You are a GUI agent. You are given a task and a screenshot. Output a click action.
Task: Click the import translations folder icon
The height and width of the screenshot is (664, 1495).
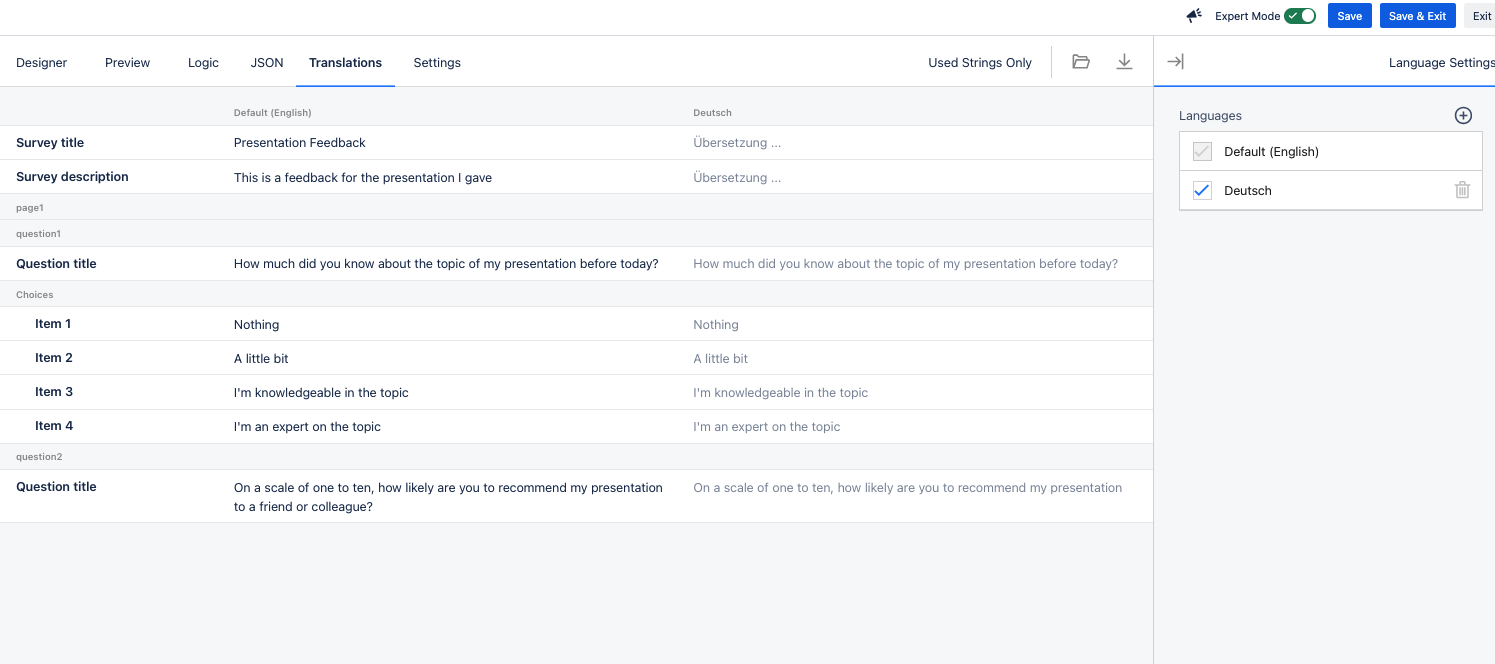[1080, 62]
